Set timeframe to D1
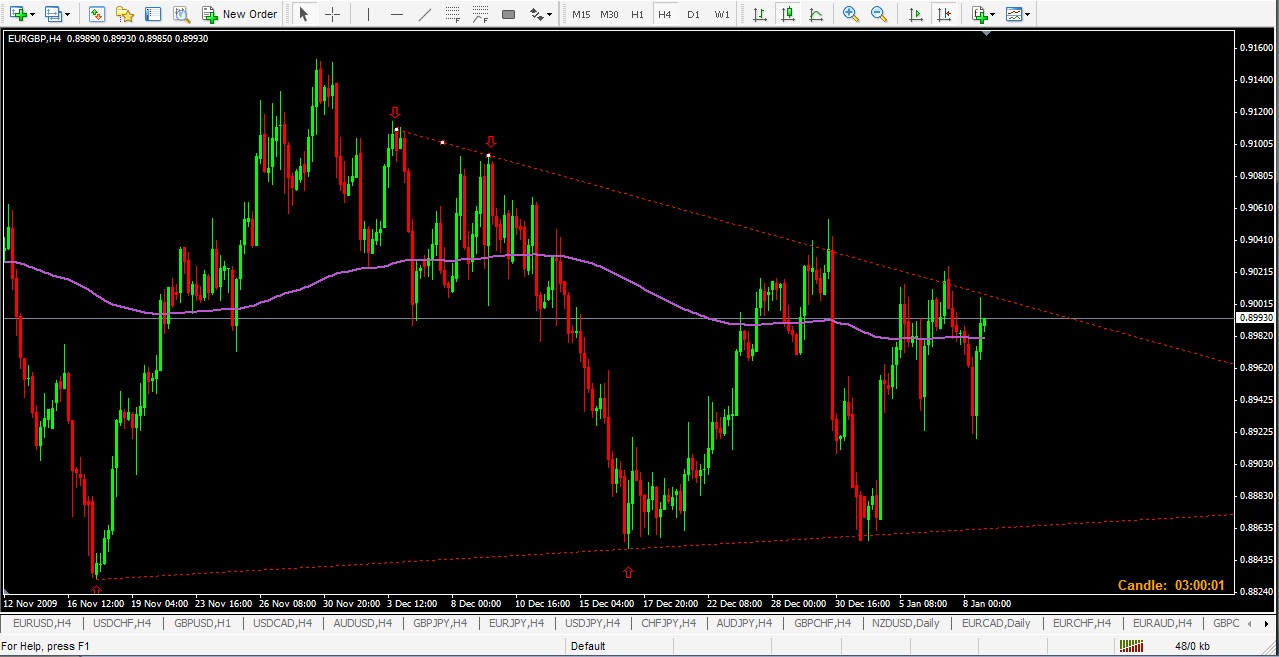This screenshot has height=657, width=1279. (x=693, y=14)
